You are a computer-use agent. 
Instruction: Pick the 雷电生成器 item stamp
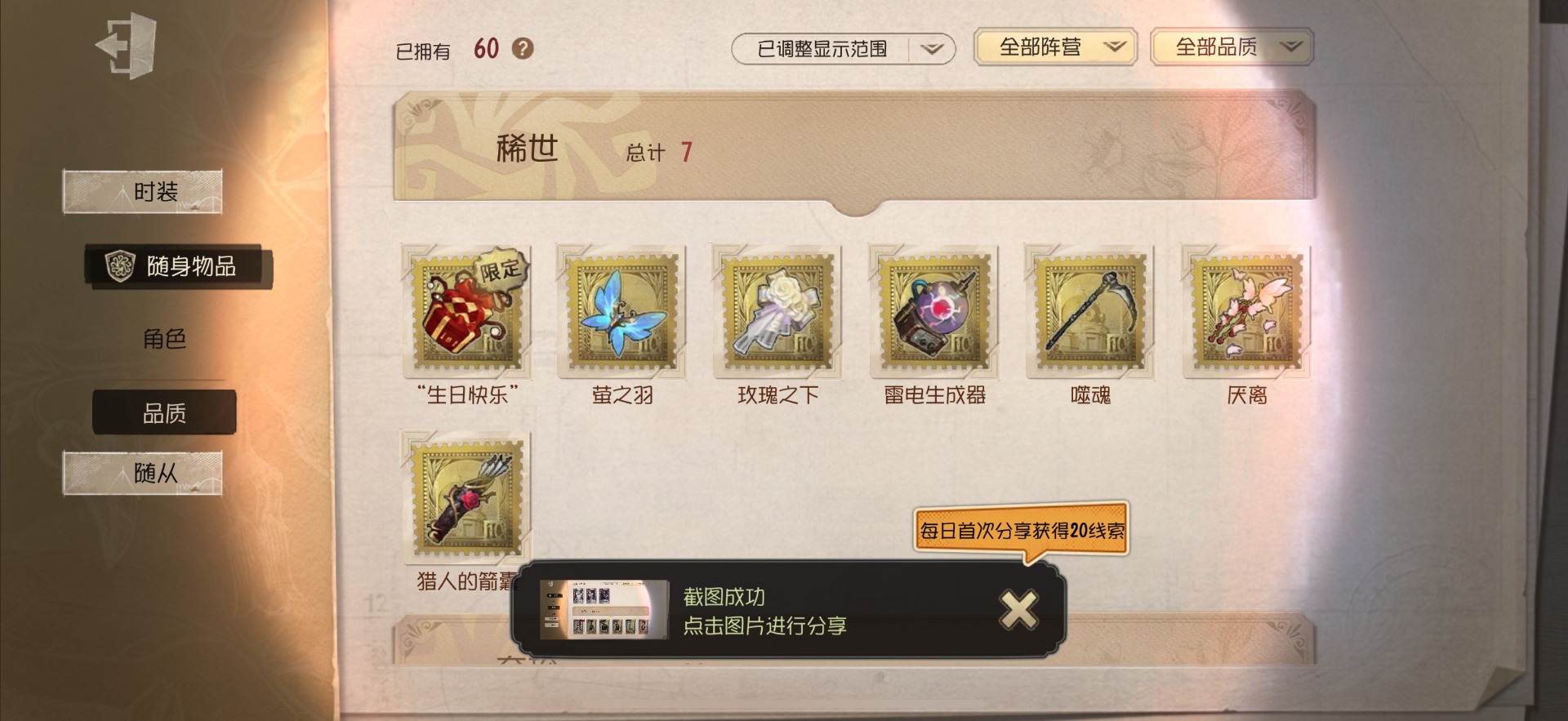pyautogui.click(x=934, y=310)
